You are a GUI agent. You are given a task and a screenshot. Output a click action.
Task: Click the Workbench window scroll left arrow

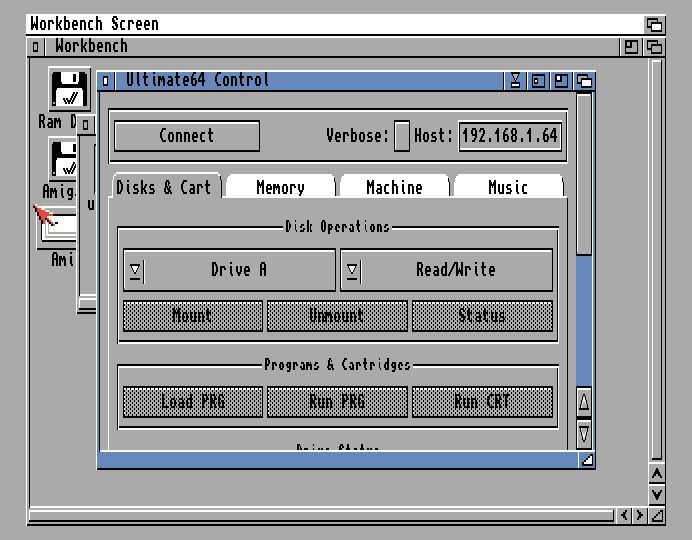point(624,515)
